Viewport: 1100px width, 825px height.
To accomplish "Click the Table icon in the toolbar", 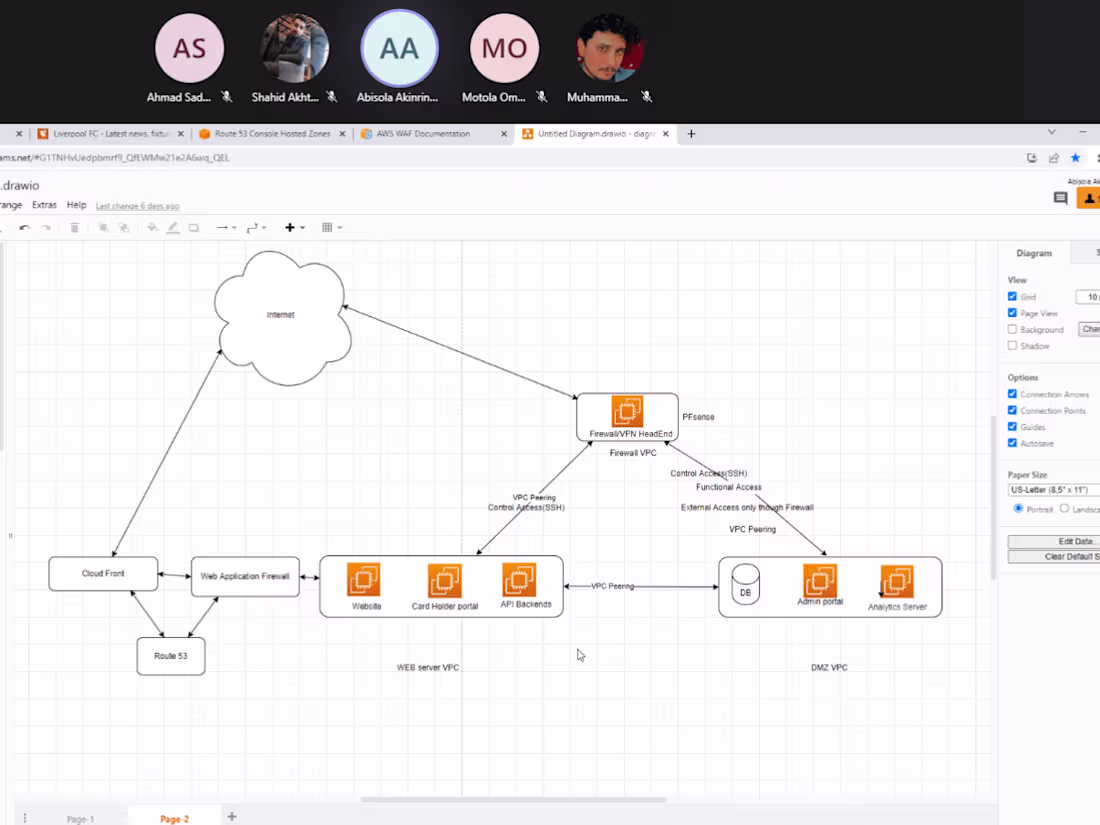I will click(326, 227).
